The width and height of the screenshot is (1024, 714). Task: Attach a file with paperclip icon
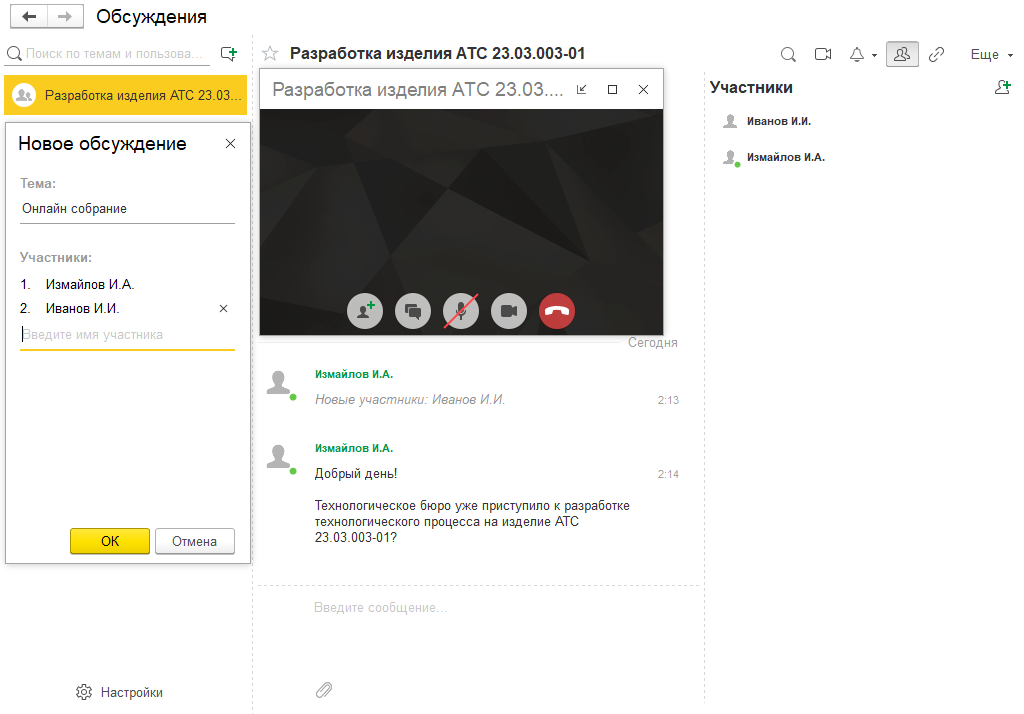pos(324,689)
